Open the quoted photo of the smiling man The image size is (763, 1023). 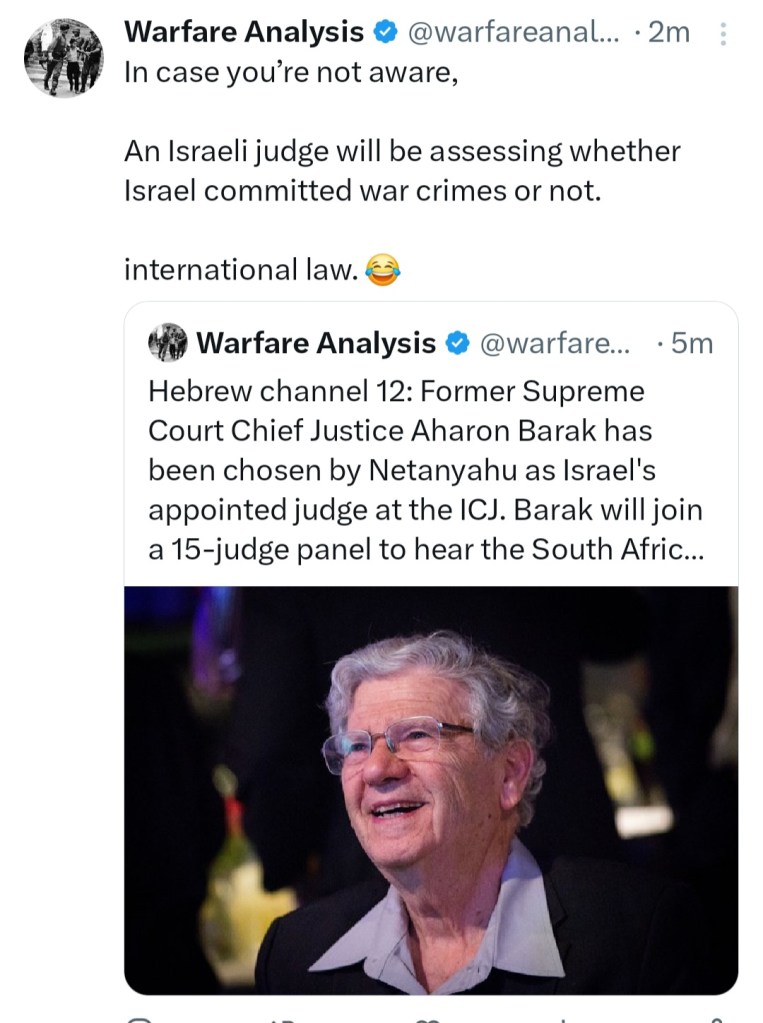pos(431,789)
